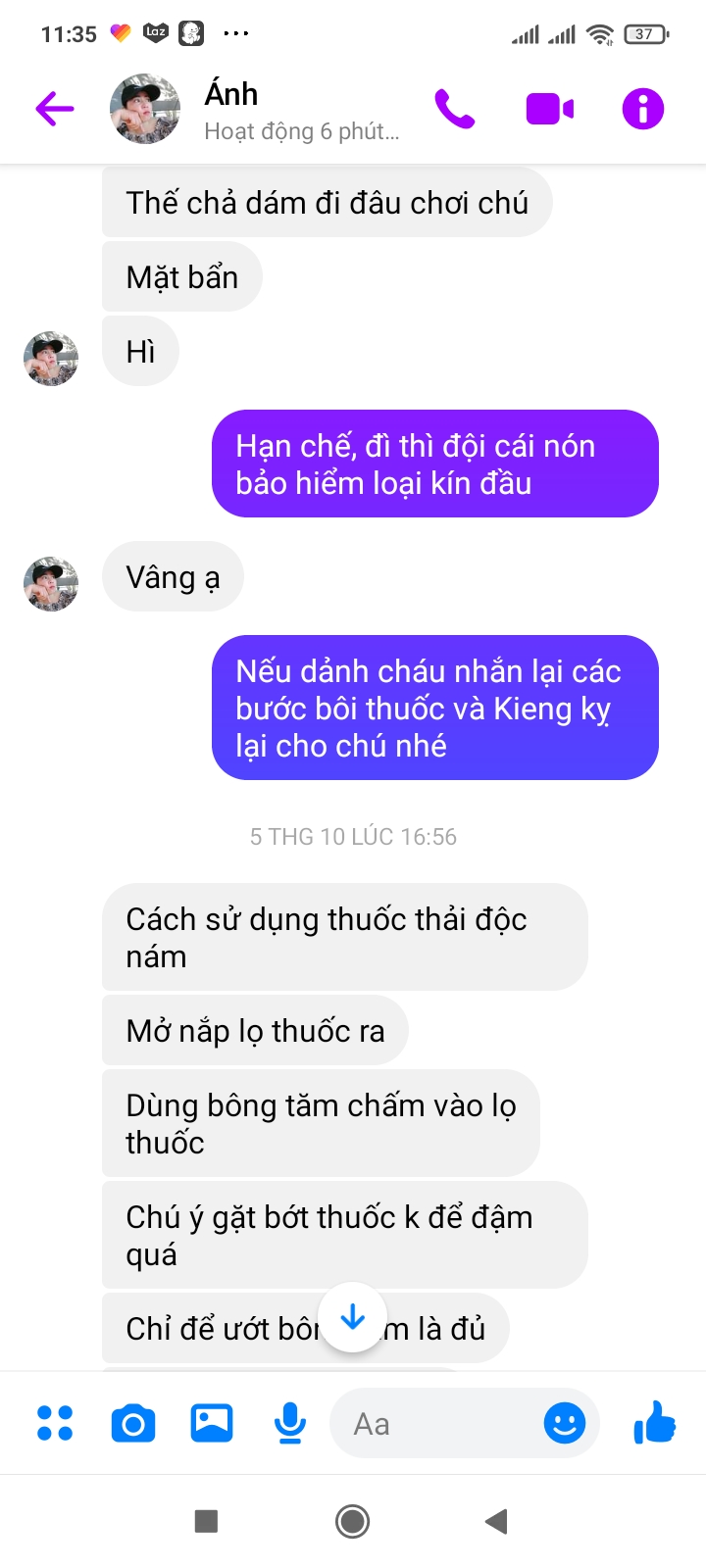This screenshot has width=706, height=1568.
Task: Tap the purple back arrow
Action: pos(55,109)
